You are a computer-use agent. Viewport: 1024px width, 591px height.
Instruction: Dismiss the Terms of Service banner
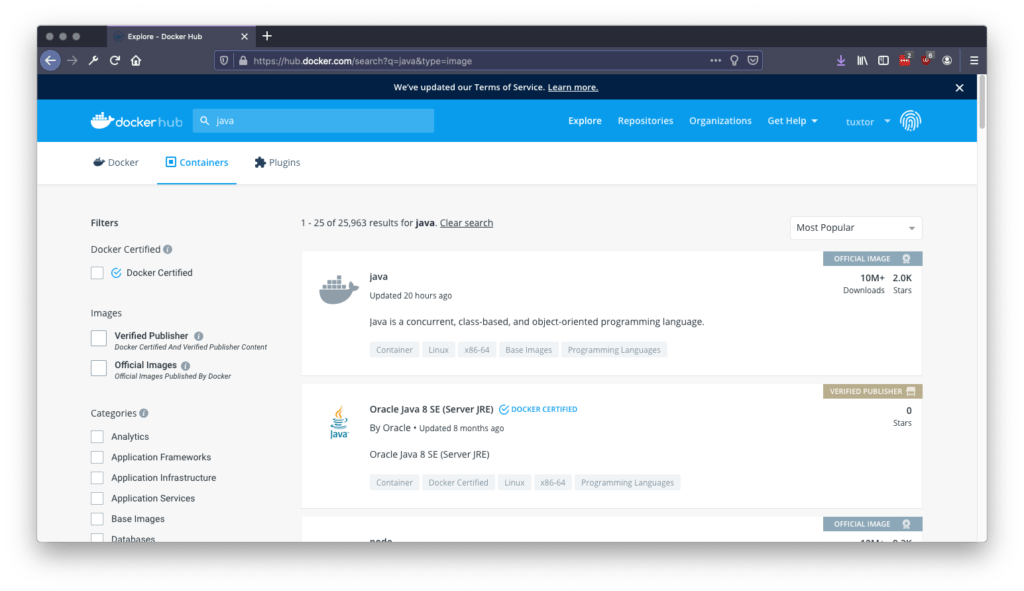pos(959,88)
